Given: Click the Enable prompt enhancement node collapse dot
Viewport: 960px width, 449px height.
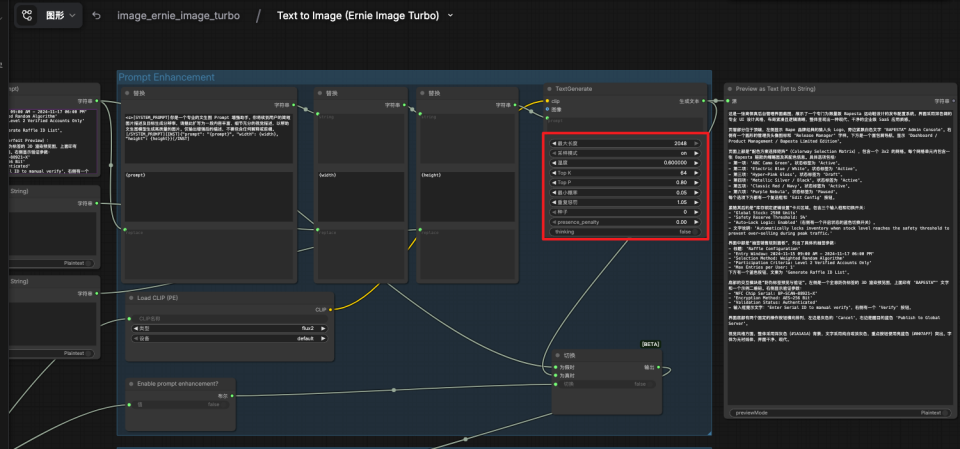Looking at the screenshot, I should pos(132,382).
